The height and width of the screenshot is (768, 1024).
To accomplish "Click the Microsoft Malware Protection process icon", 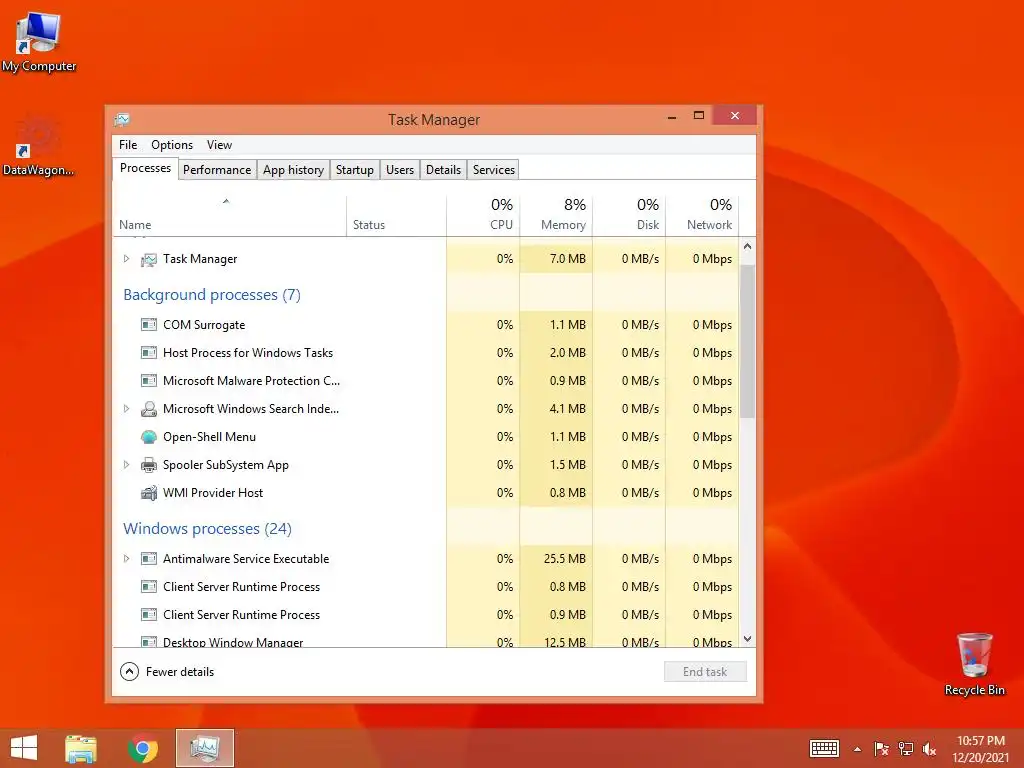I will click(x=149, y=381).
